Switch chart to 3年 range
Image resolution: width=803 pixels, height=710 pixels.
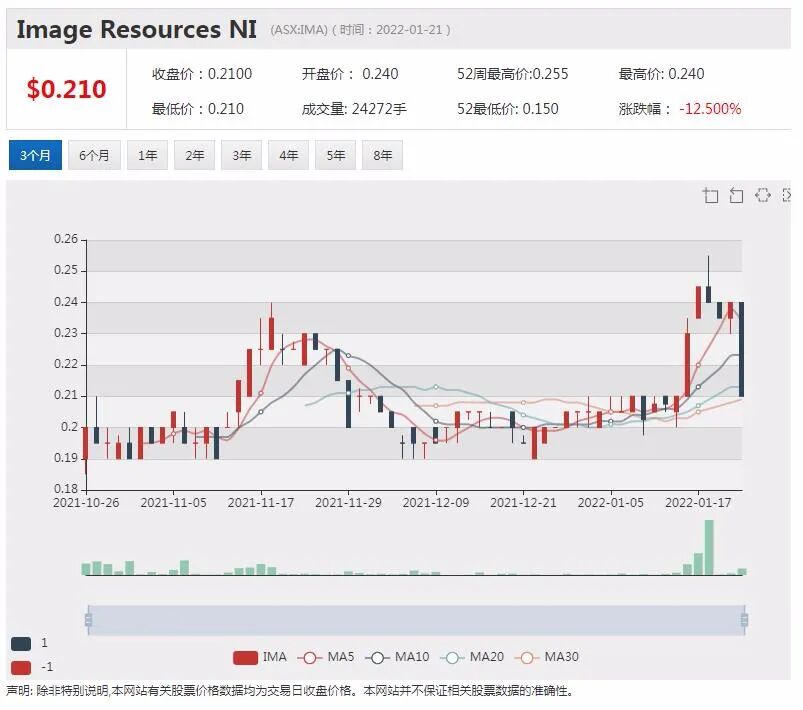click(x=242, y=155)
